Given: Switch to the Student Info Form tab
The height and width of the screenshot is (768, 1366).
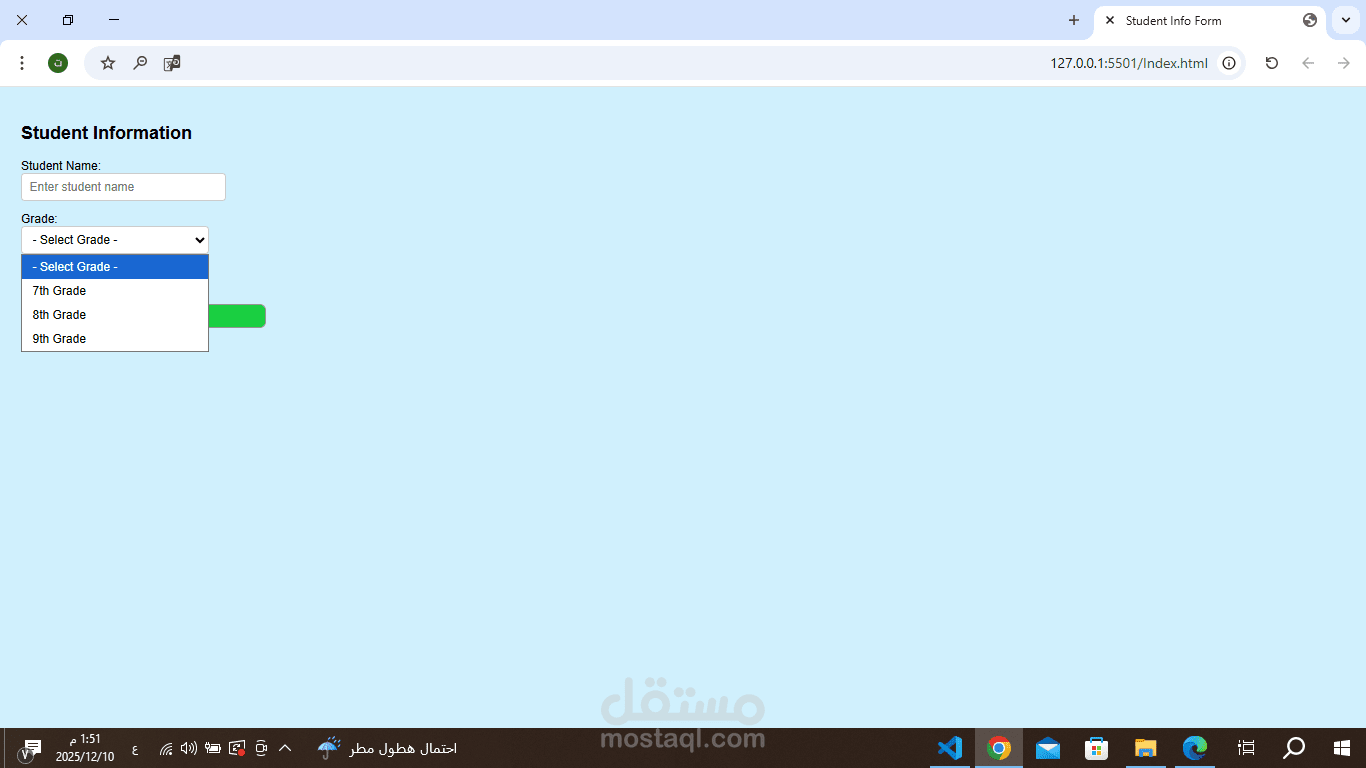Looking at the screenshot, I should click(x=1210, y=20).
